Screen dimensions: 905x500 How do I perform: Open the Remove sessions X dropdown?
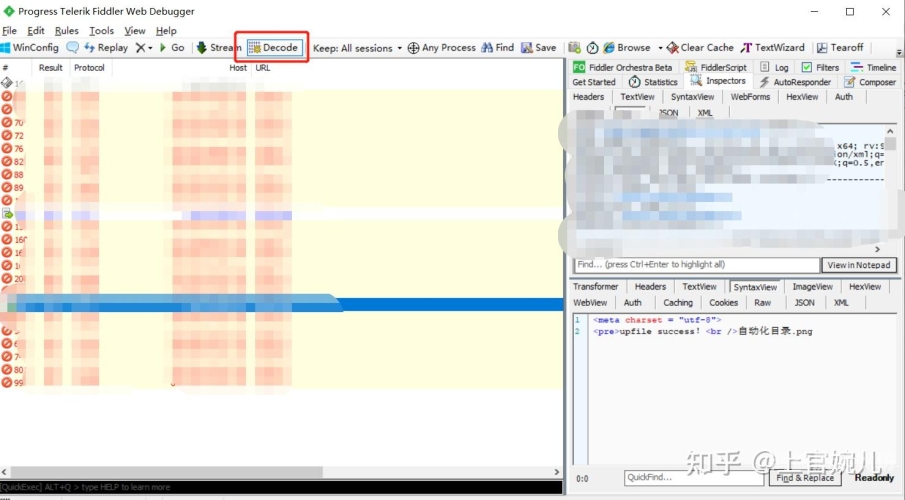pos(143,48)
